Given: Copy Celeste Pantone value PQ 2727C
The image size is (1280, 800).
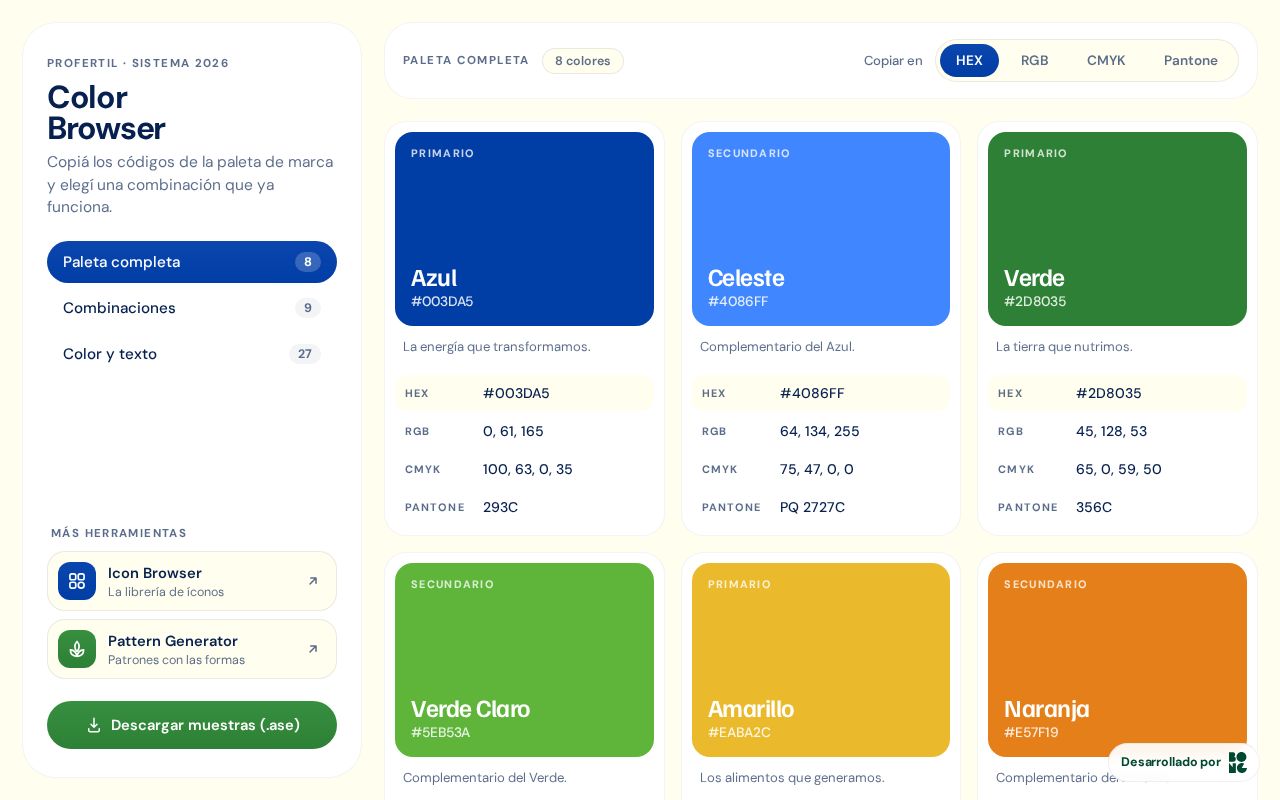Looking at the screenshot, I should click(x=821, y=507).
